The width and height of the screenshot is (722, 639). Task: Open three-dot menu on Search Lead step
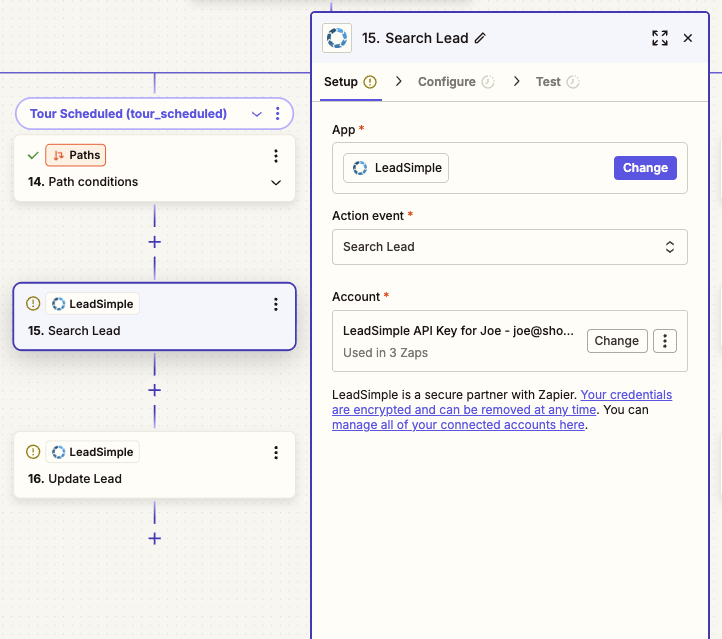point(276,304)
